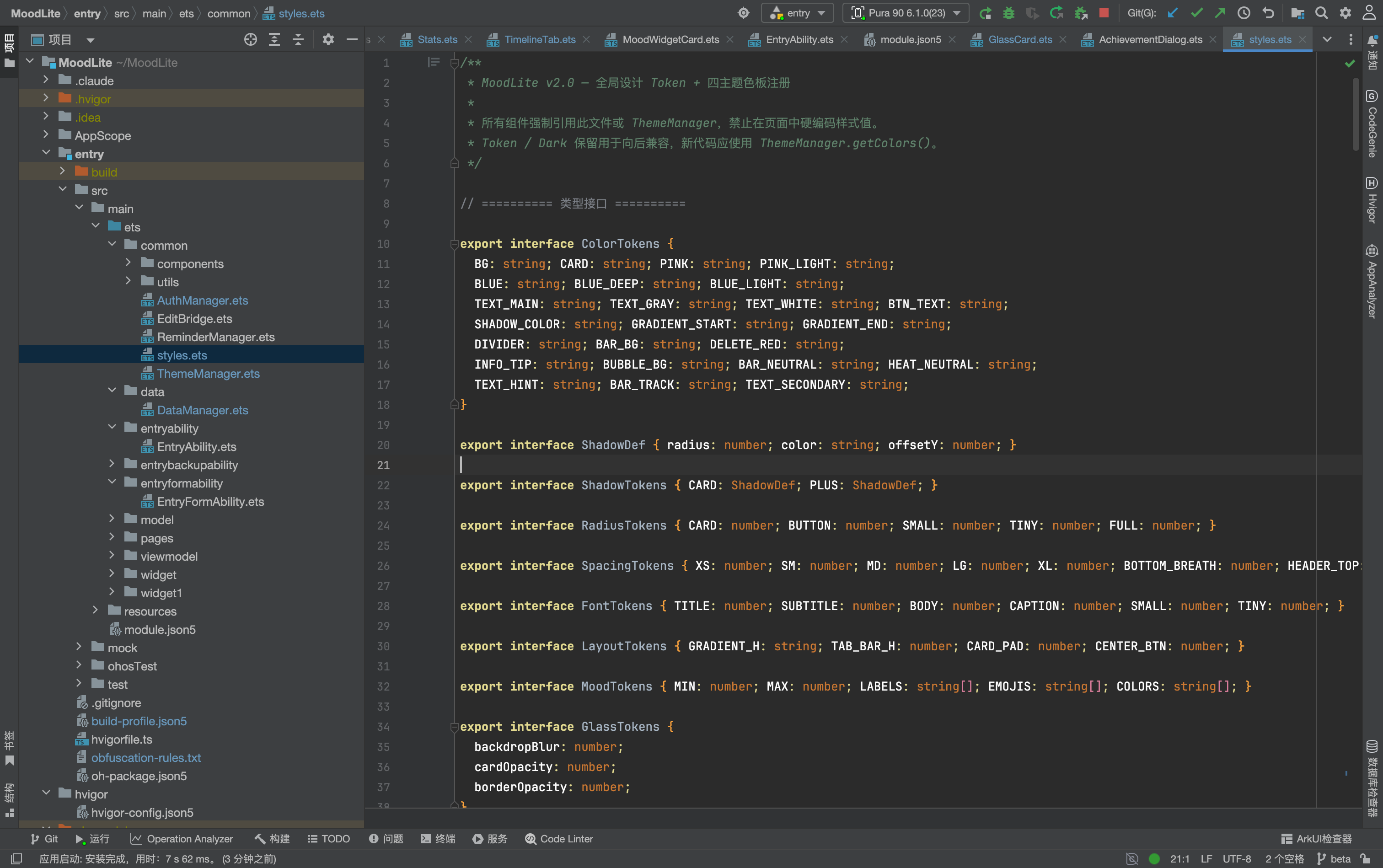Expand the components folder
This screenshot has height=868, width=1383.
128,263
